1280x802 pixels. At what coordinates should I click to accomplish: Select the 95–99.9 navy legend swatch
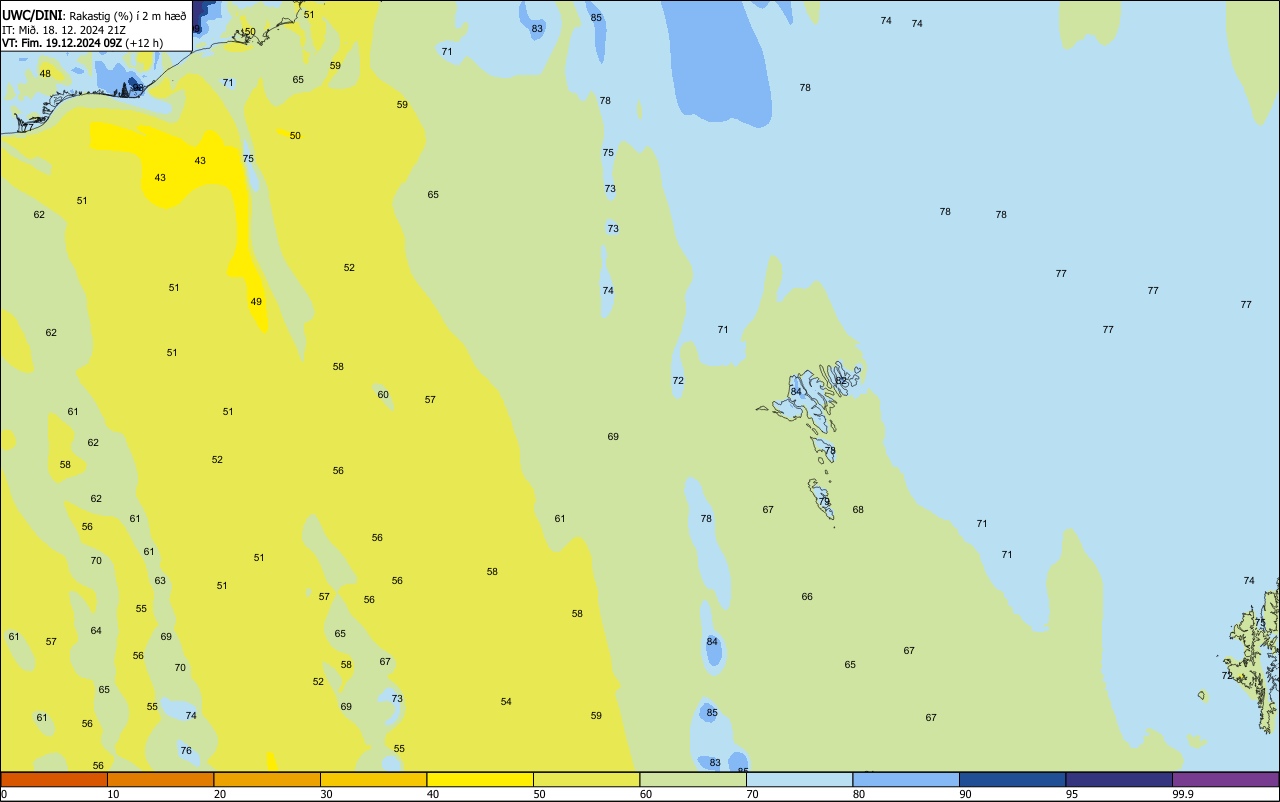(1119, 779)
